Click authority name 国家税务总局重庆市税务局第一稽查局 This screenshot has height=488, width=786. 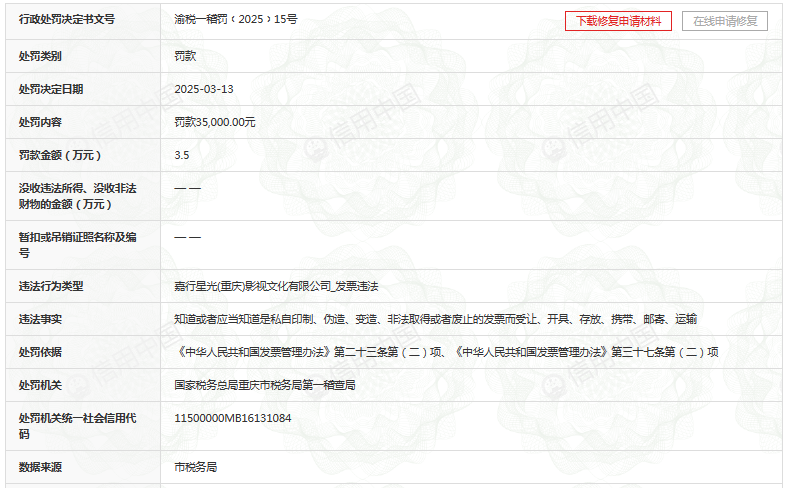264,385
